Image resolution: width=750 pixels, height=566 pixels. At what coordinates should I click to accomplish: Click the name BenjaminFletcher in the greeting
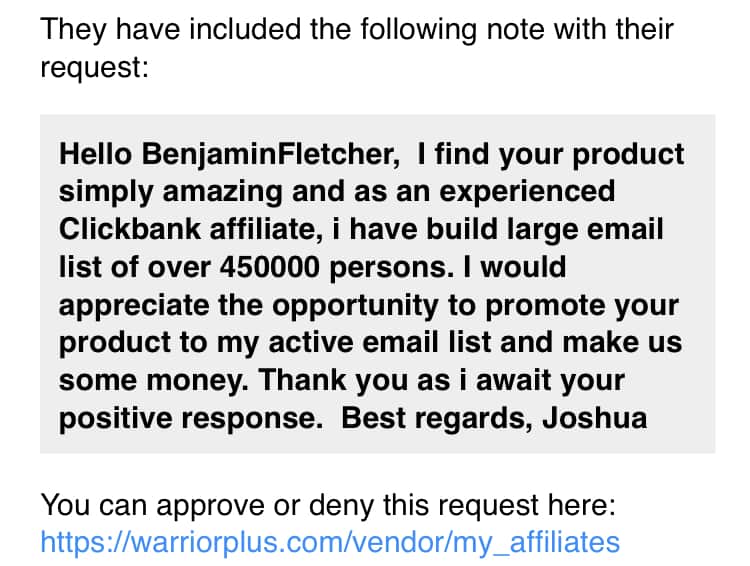tap(270, 155)
